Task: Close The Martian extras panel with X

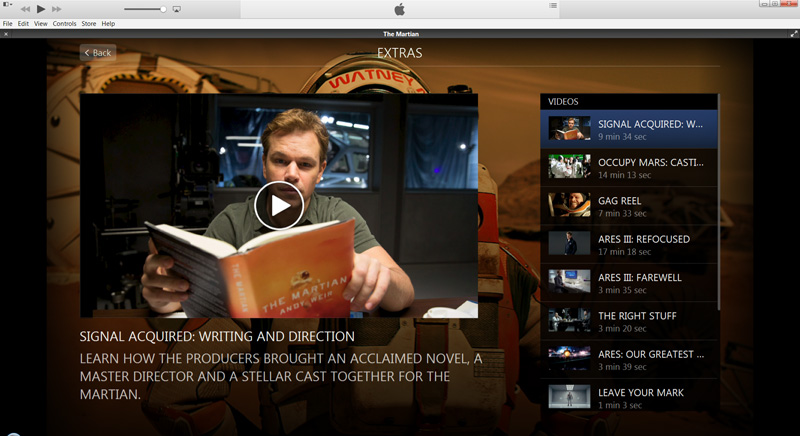Action: (x=6, y=34)
